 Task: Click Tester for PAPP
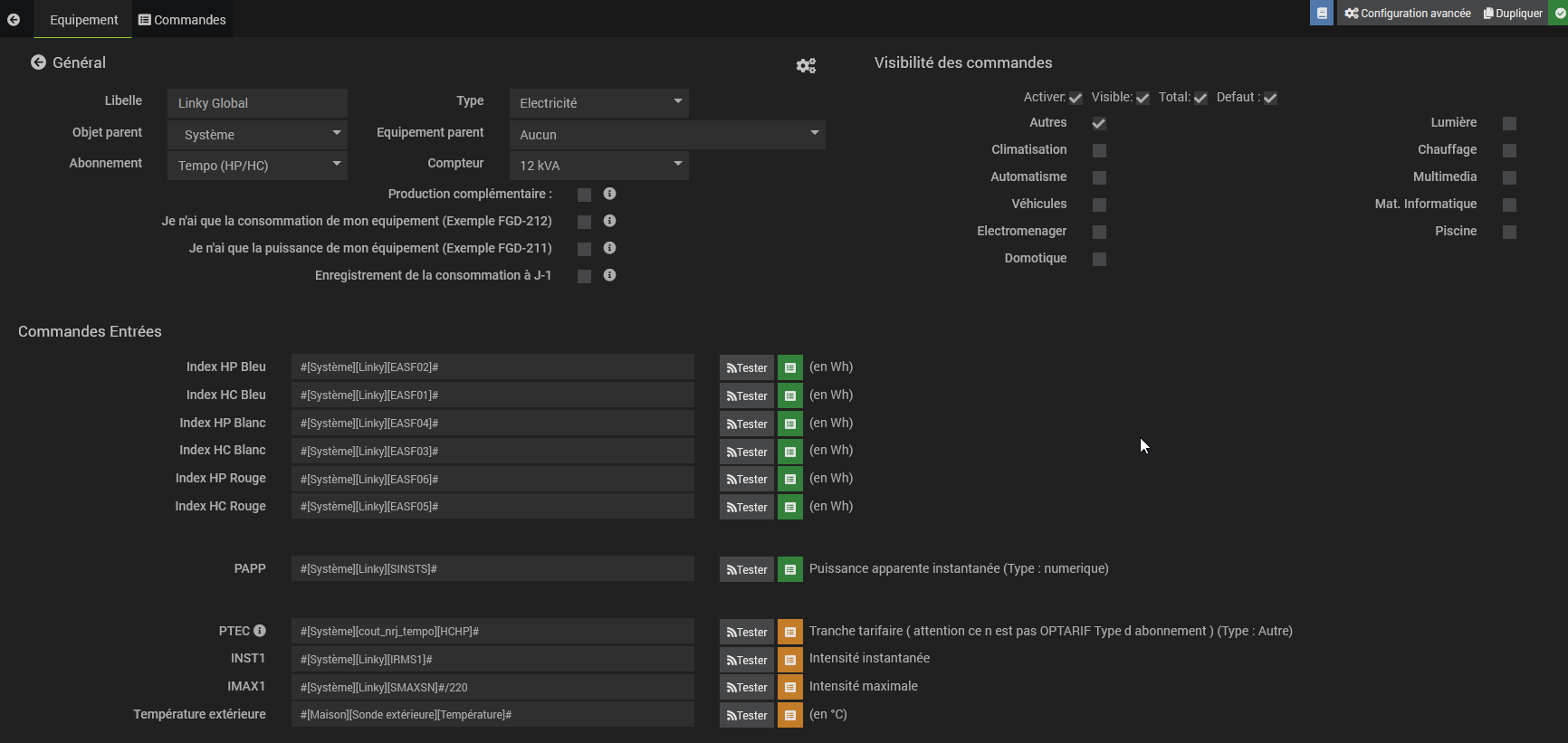(x=747, y=569)
